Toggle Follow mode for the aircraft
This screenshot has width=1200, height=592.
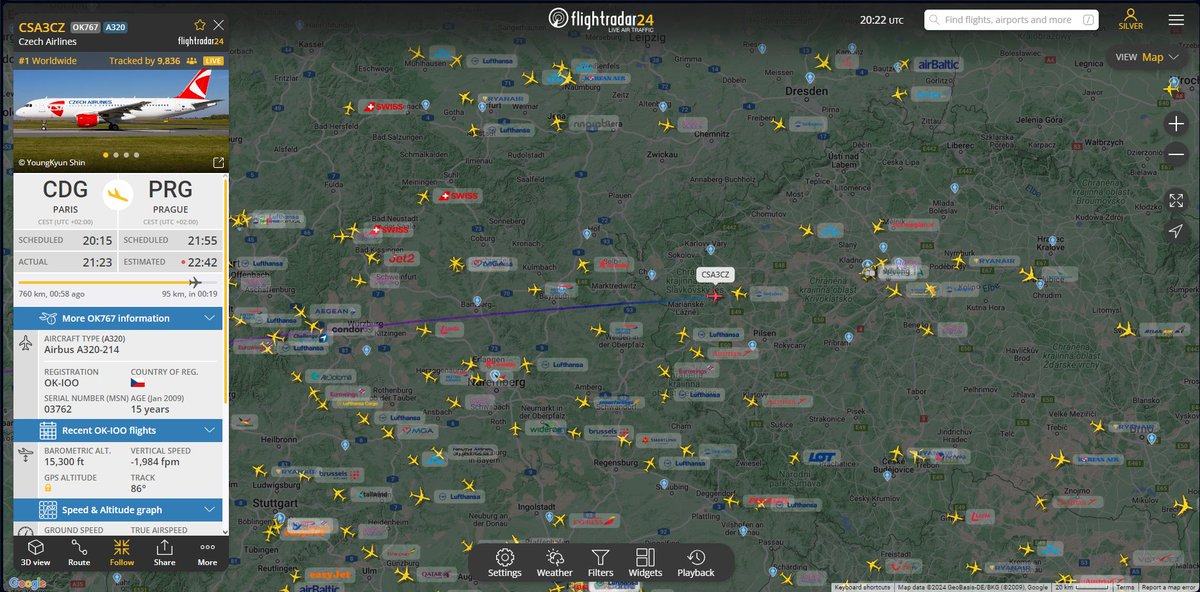point(122,553)
